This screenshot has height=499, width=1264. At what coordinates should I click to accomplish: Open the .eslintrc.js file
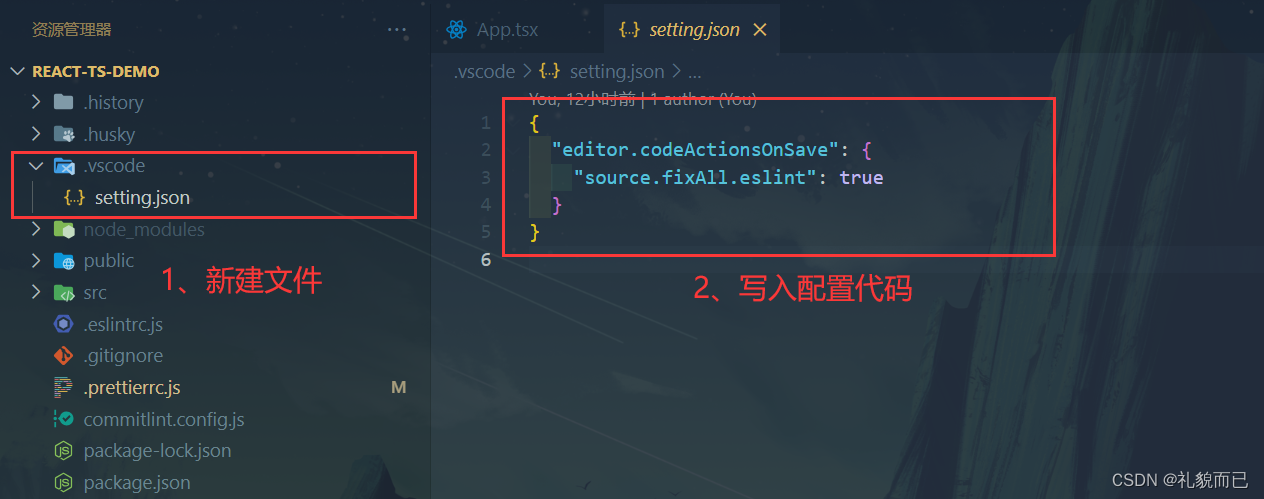click(123, 324)
